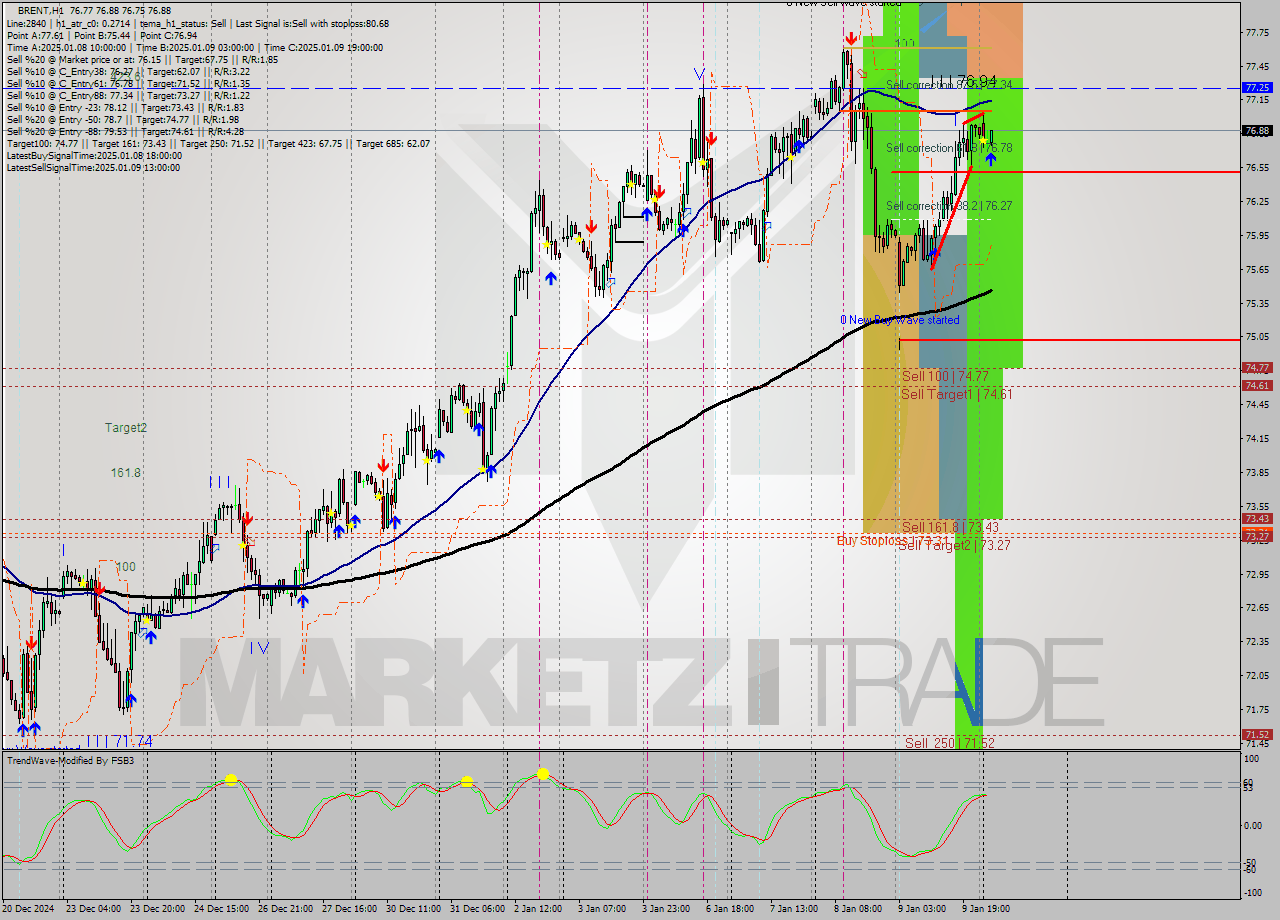1280x920 pixels.
Task: Select the 'Sell 100 | 74.77' label
Action: click(x=945, y=376)
